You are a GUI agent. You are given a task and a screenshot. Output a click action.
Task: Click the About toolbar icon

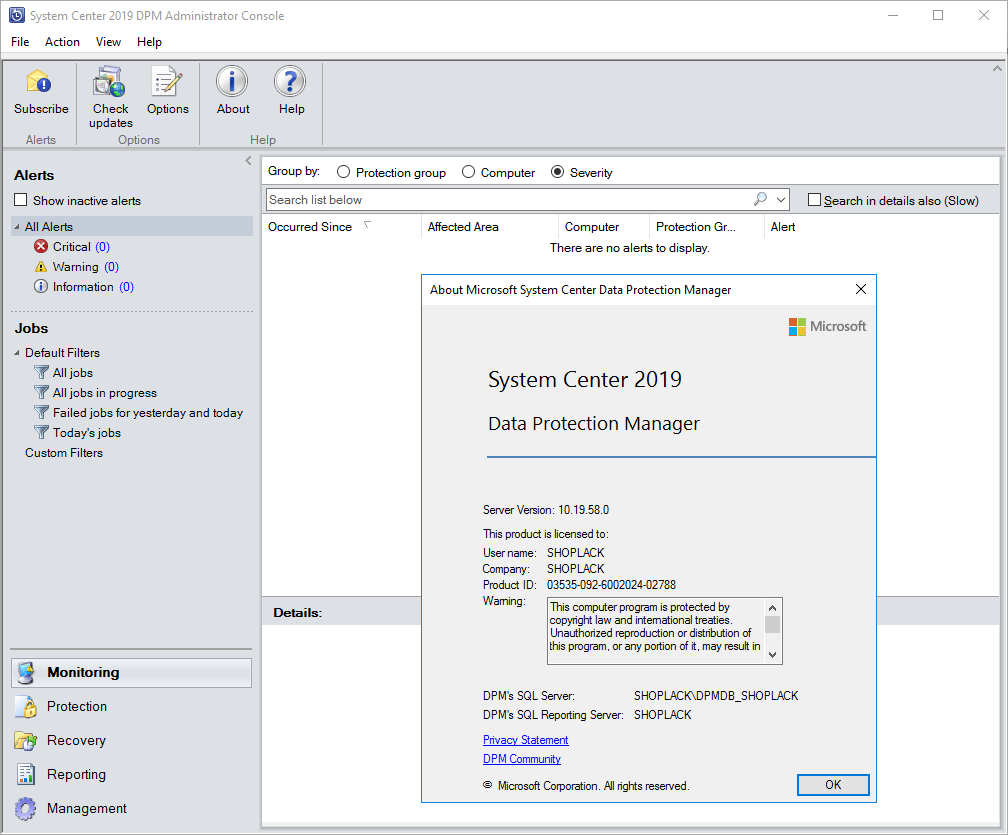[x=232, y=82]
